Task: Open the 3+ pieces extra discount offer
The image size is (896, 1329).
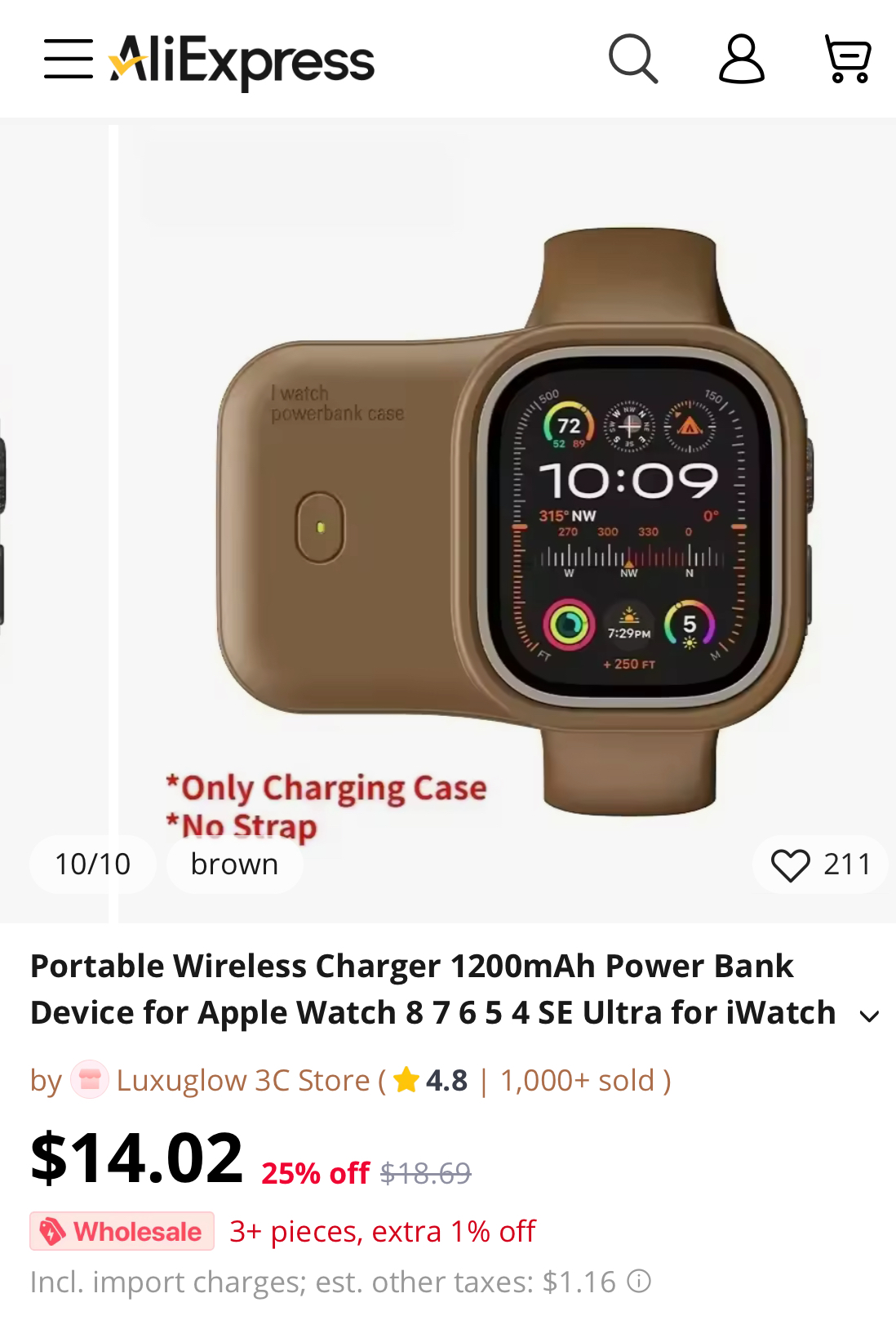Action: tap(383, 1231)
